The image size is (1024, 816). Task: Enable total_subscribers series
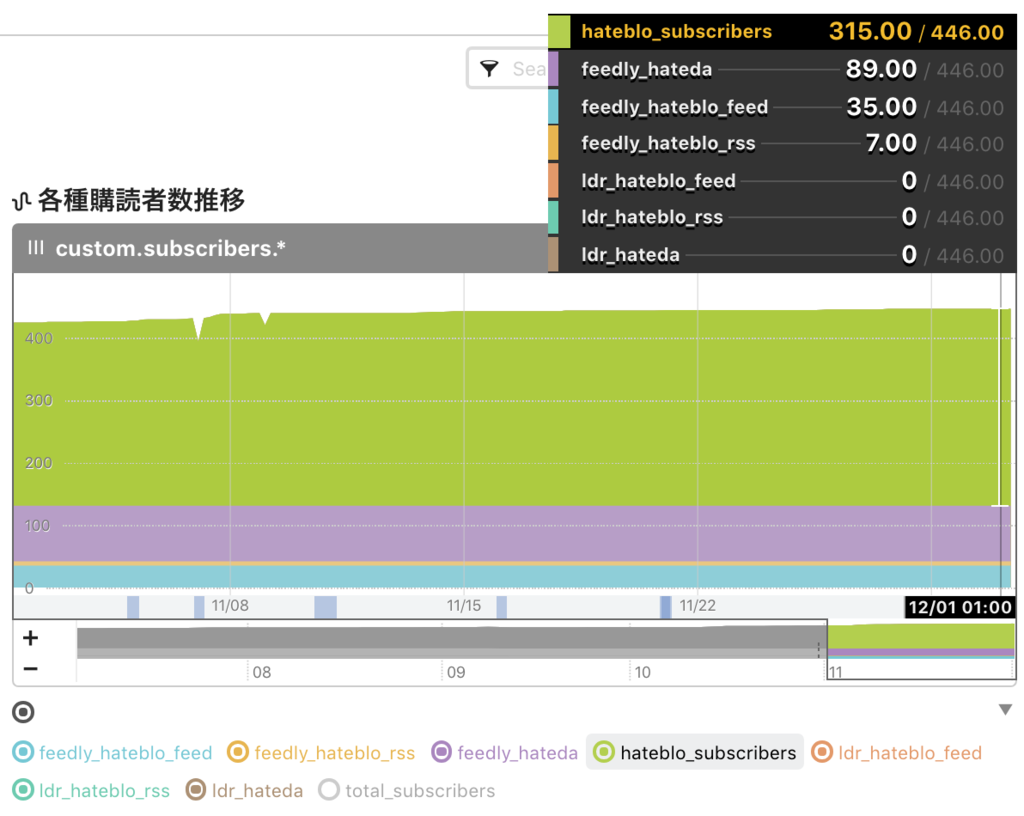(x=407, y=791)
